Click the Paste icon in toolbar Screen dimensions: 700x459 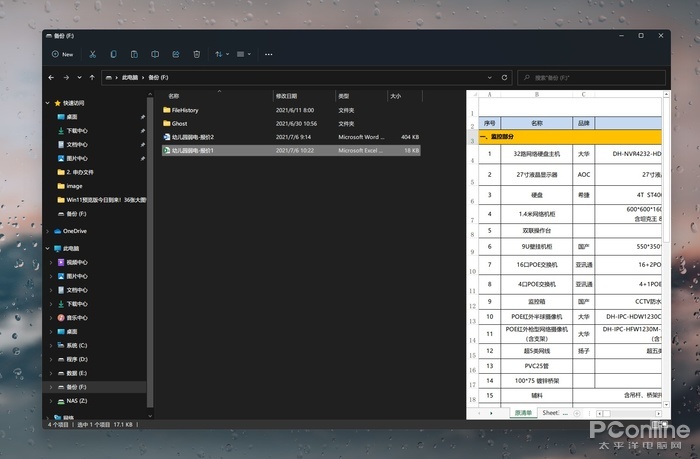pos(134,54)
